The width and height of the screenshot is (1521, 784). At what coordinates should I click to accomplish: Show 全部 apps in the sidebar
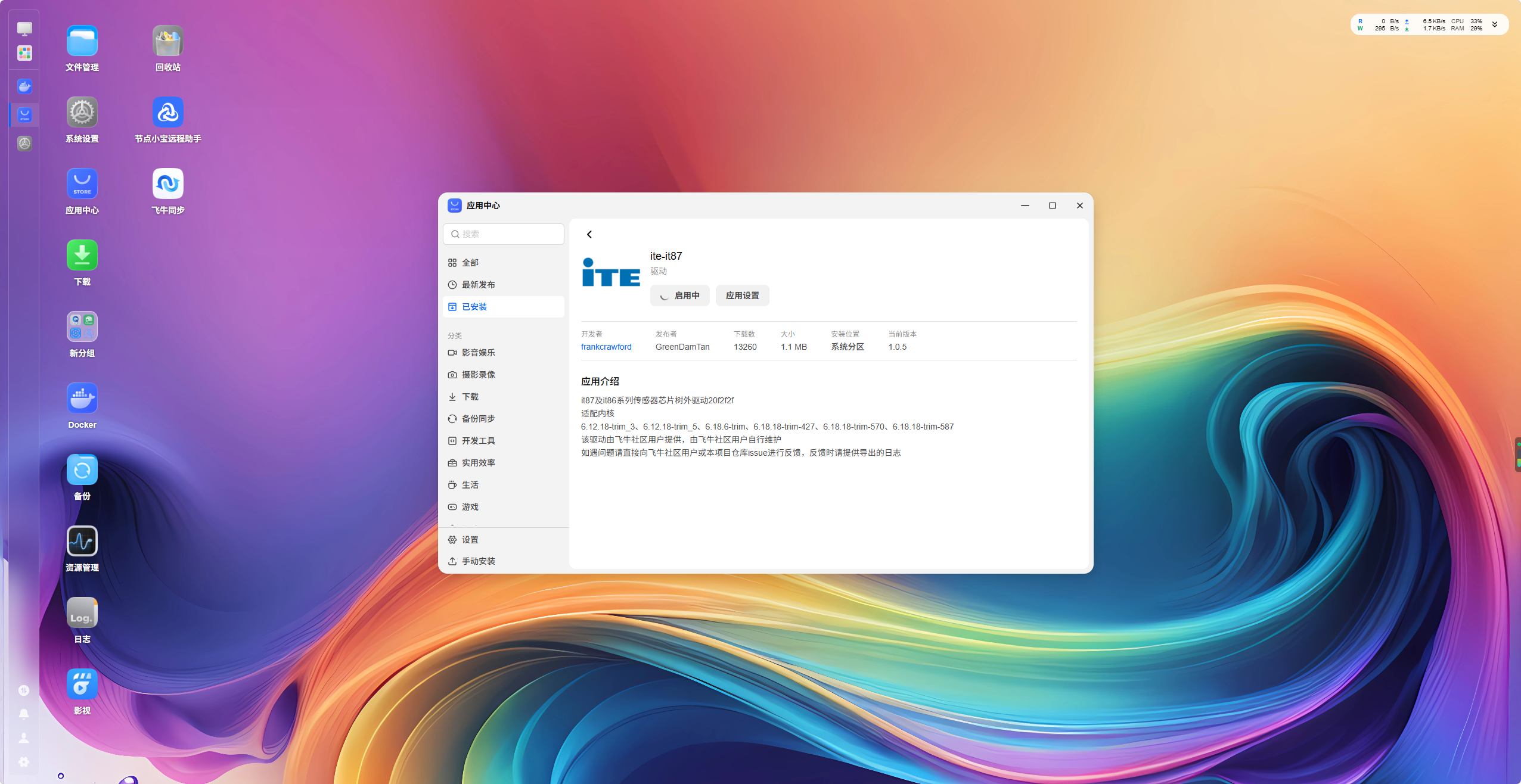504,263
